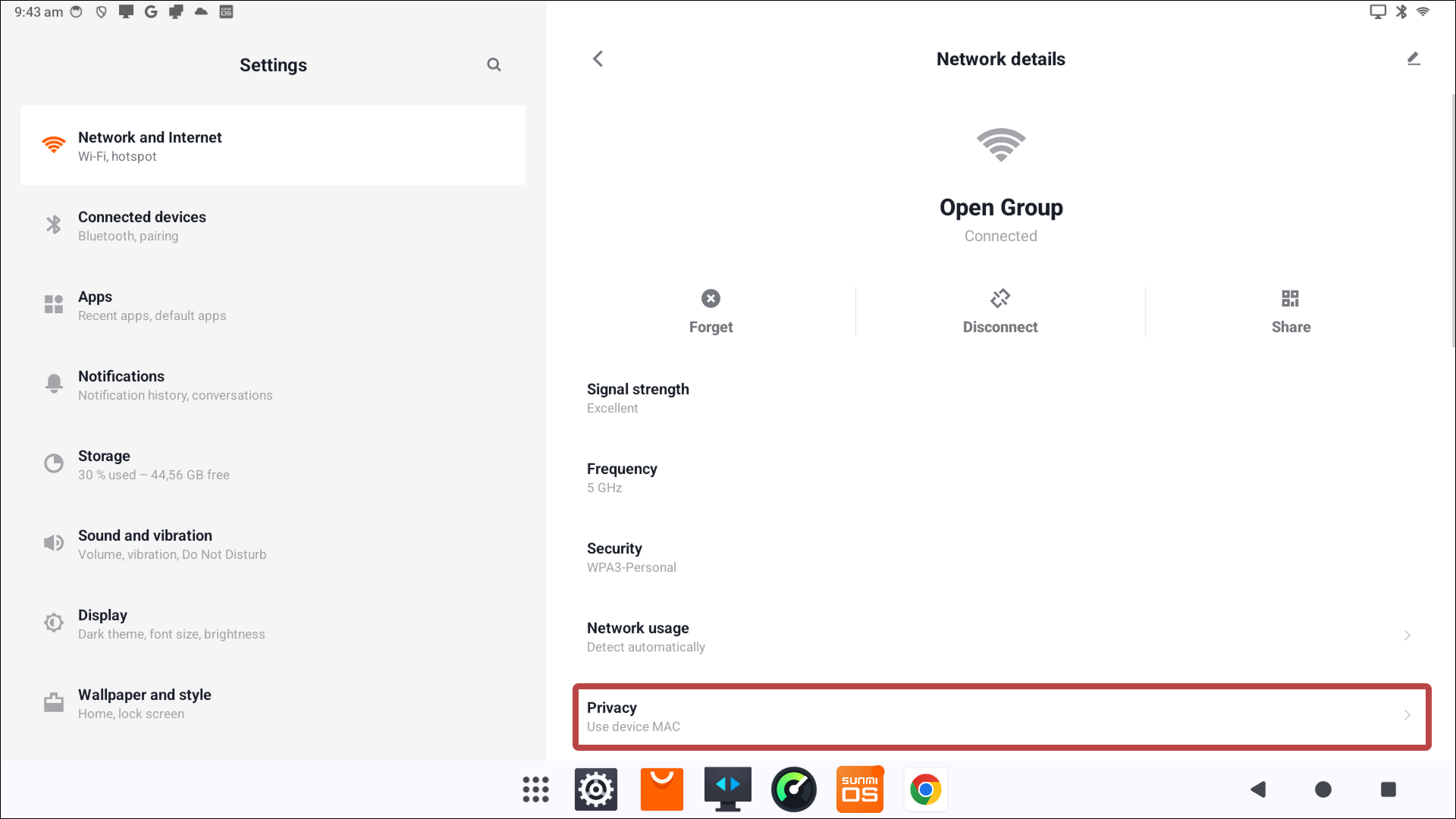Click the right panel scrollbar
The image size is (1456, 819).
coord(1453,220)
